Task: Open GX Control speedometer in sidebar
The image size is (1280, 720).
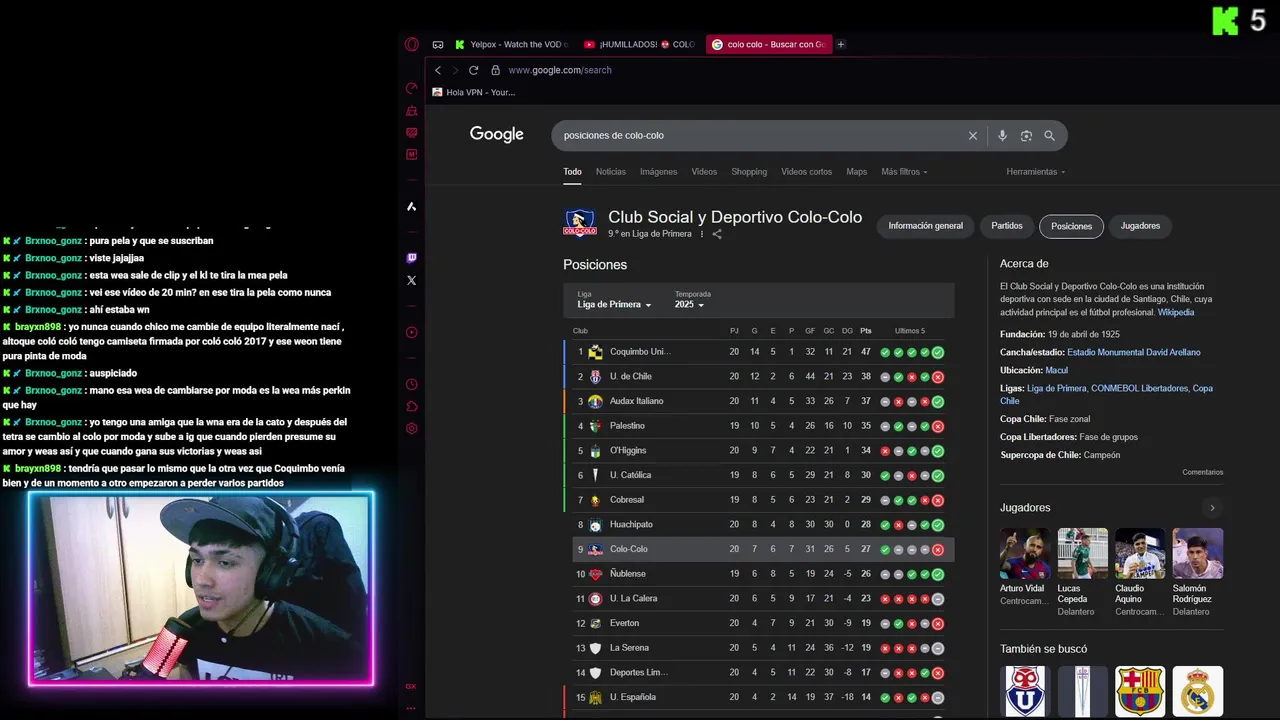Action: 411,88
